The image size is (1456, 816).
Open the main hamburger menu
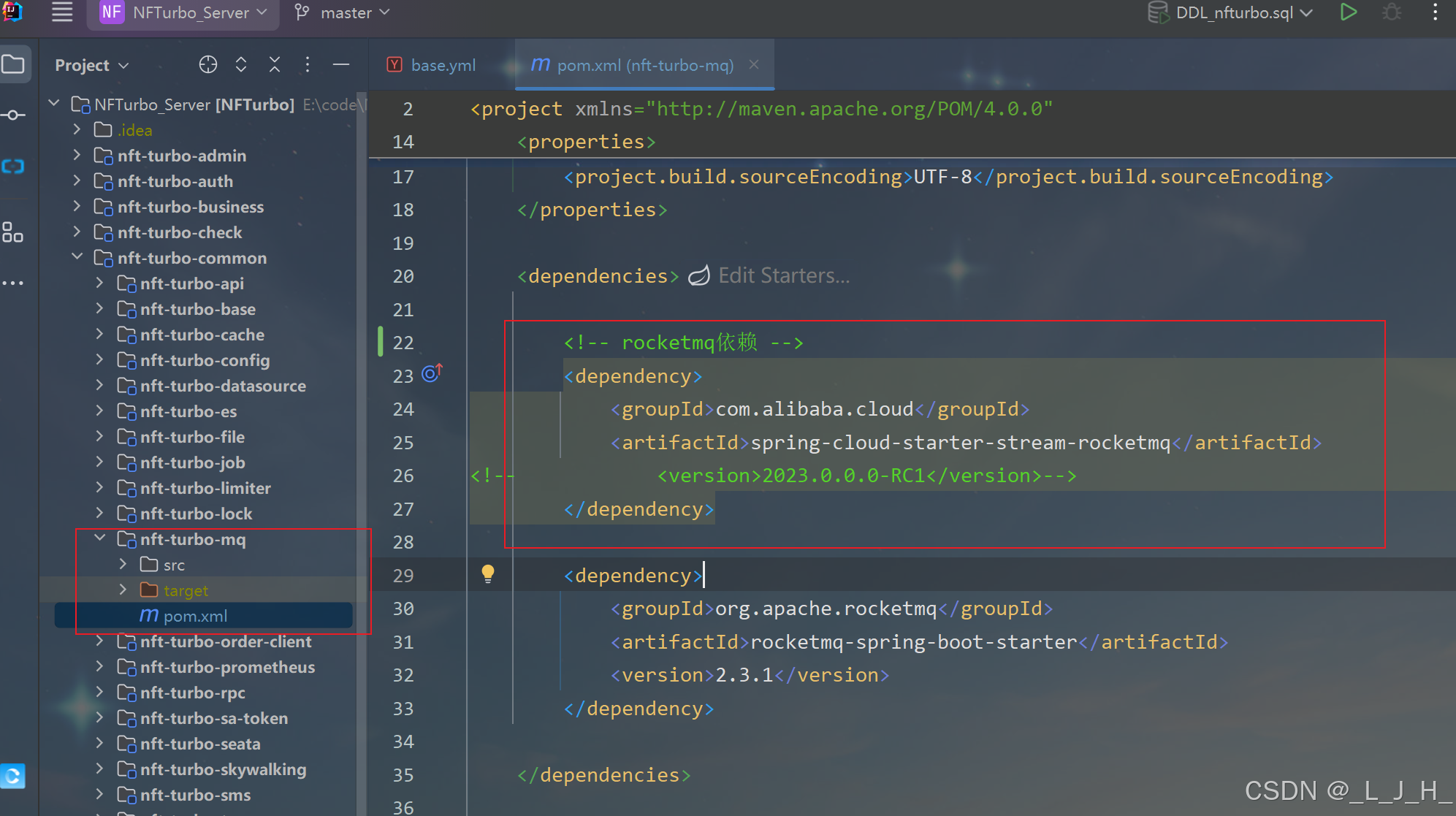[62, 12]
